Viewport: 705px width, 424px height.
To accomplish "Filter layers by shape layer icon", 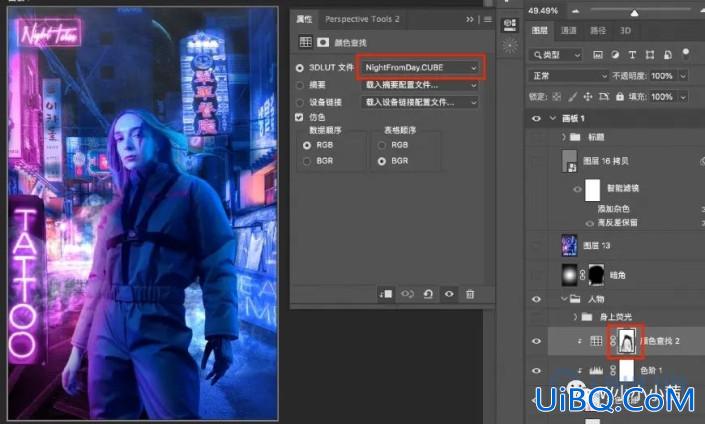I will click(650, 55).
